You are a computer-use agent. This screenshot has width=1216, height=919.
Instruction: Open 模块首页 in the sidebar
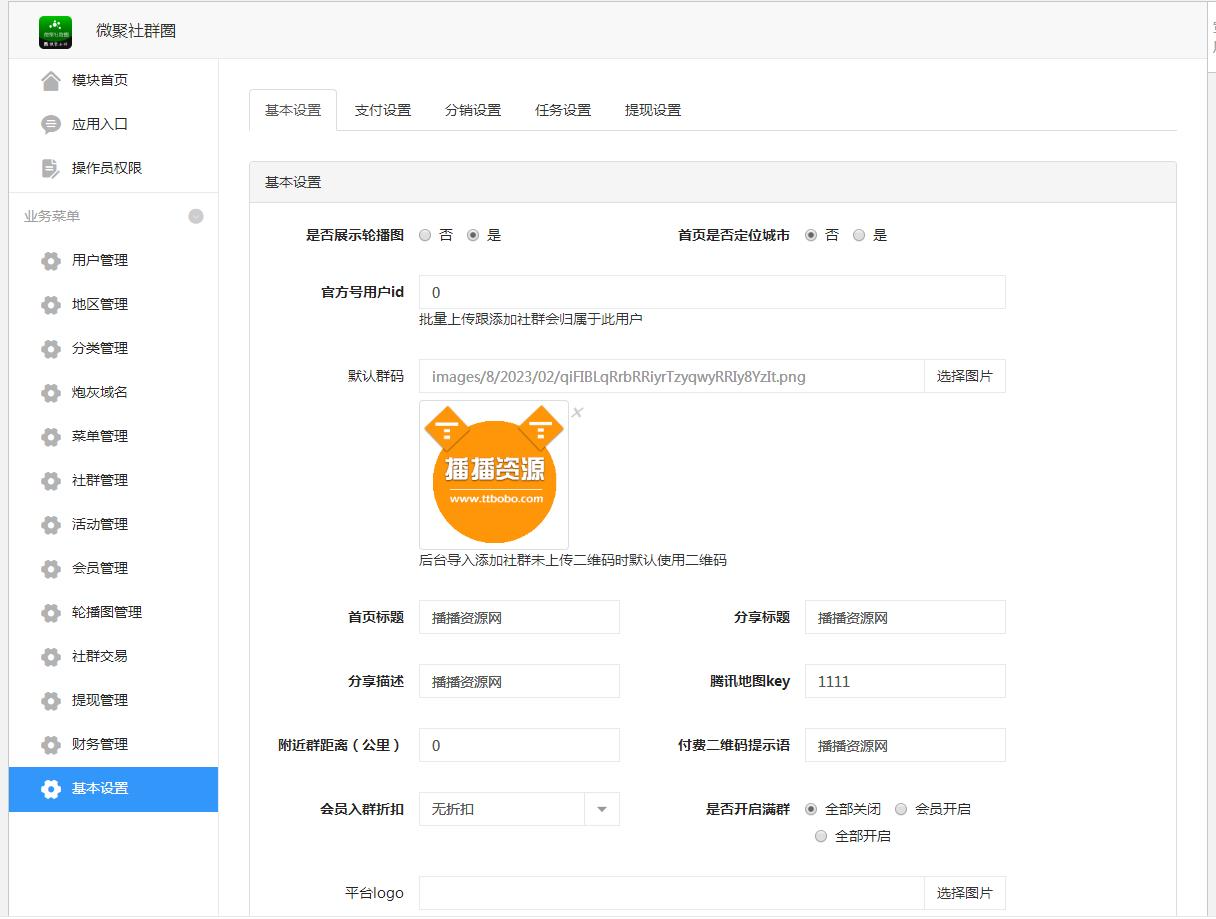point(114,80)
